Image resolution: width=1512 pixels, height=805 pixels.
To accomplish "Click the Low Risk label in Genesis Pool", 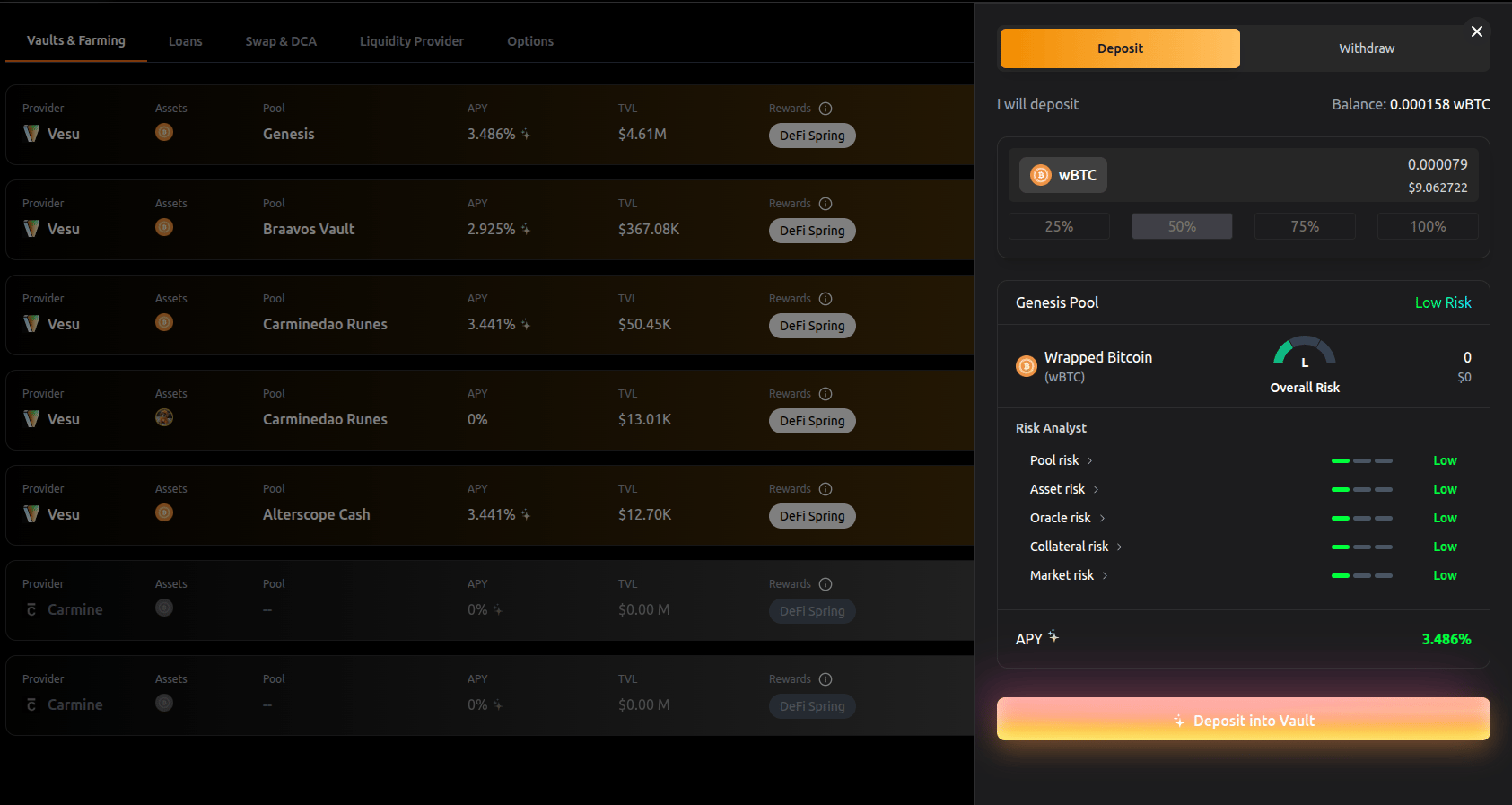I will pos(1443,302).
